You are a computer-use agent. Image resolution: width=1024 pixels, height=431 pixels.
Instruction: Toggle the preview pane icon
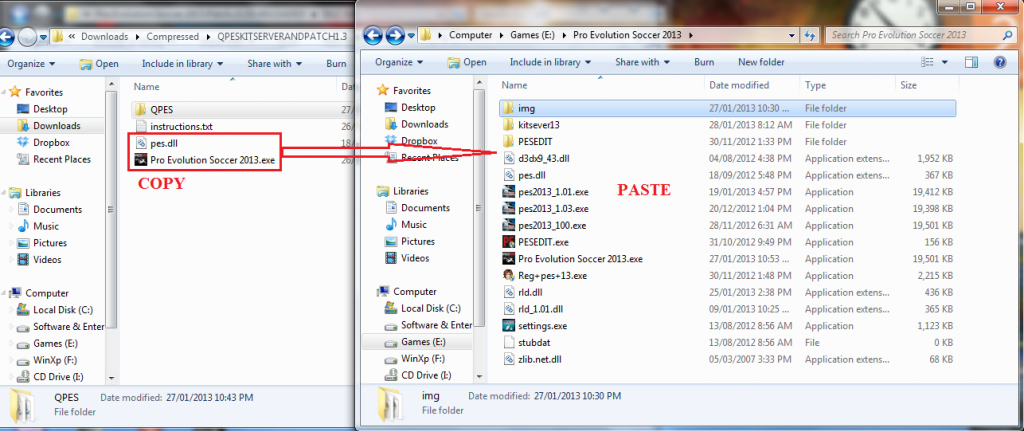(x=972, y=63)
